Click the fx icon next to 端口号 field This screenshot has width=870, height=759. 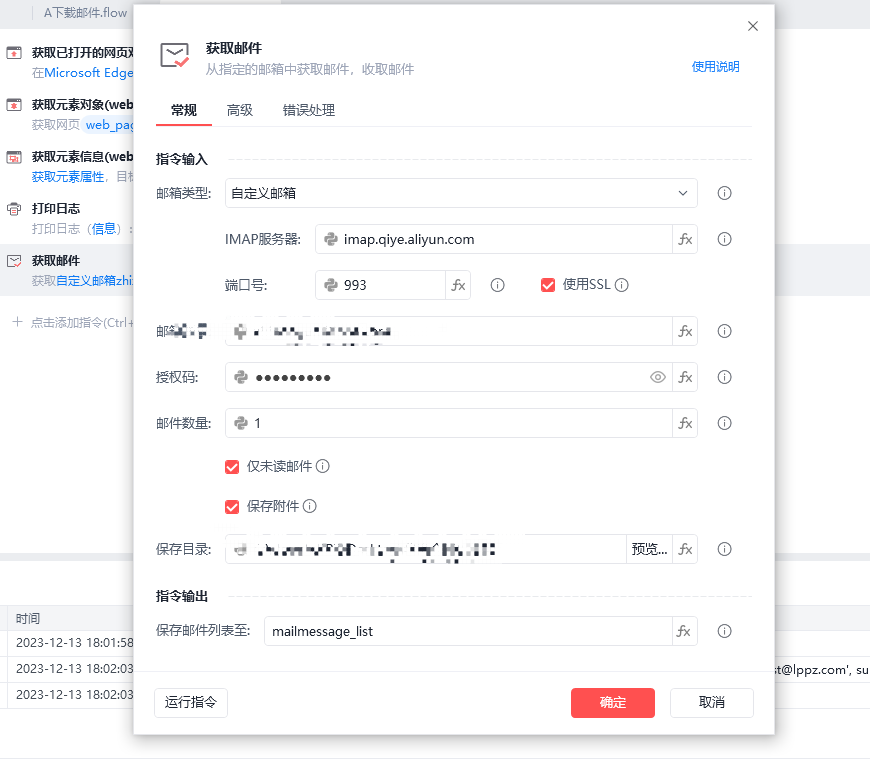pyautogui.click(x=458, y=285)
